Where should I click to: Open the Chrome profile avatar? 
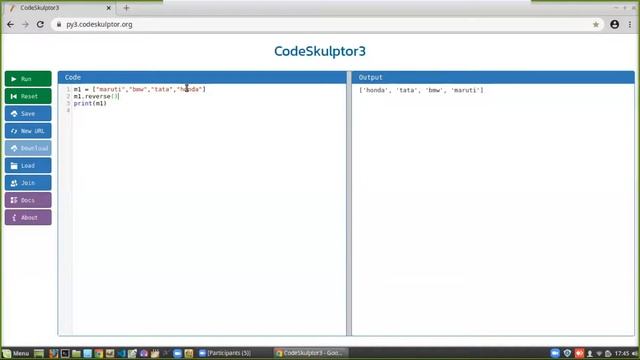(614, 24)
